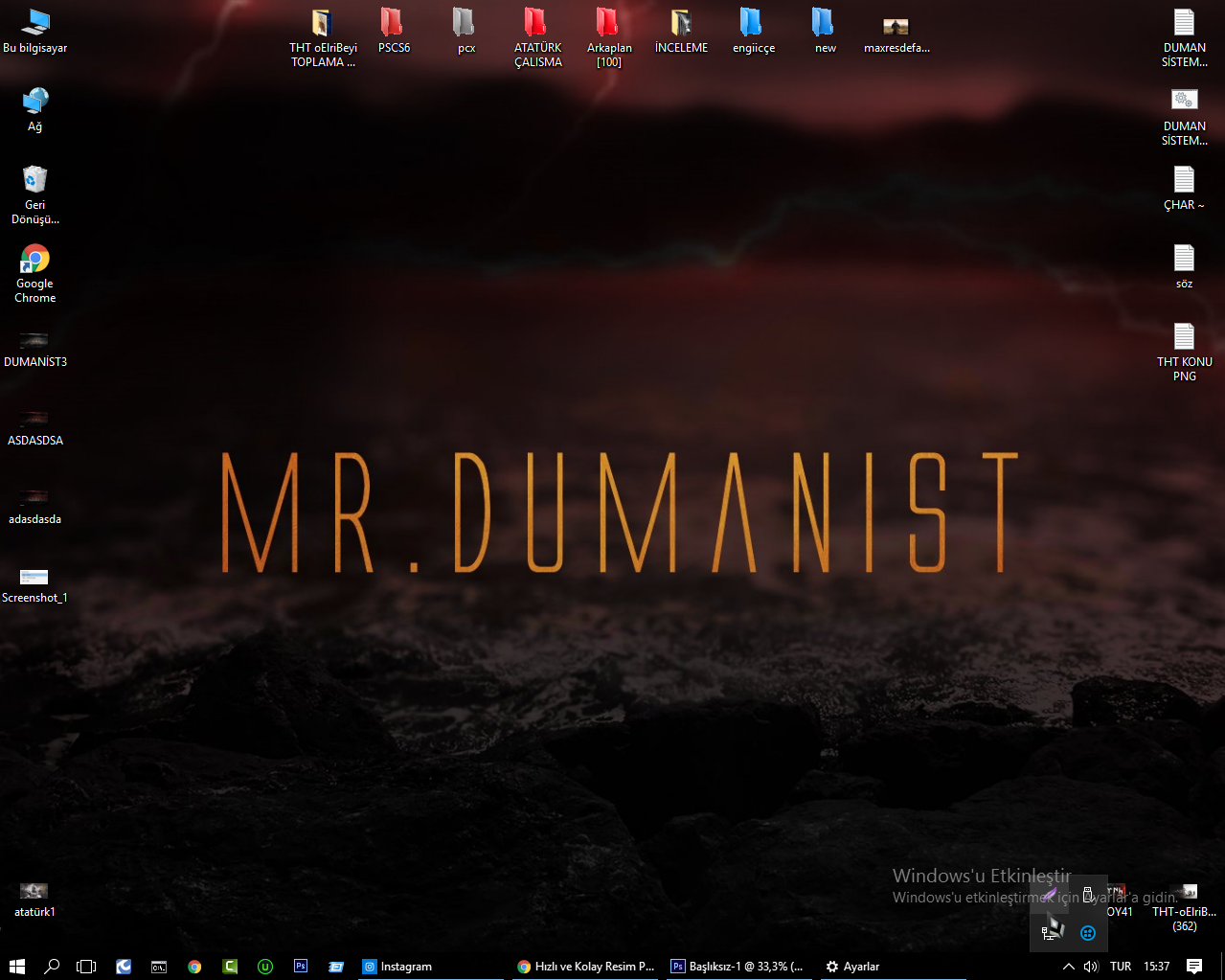The height and width of the screenshot is (980, 1225).
Task: Click the purple feather icon in tray overflow
Action: pos(1050,895)
